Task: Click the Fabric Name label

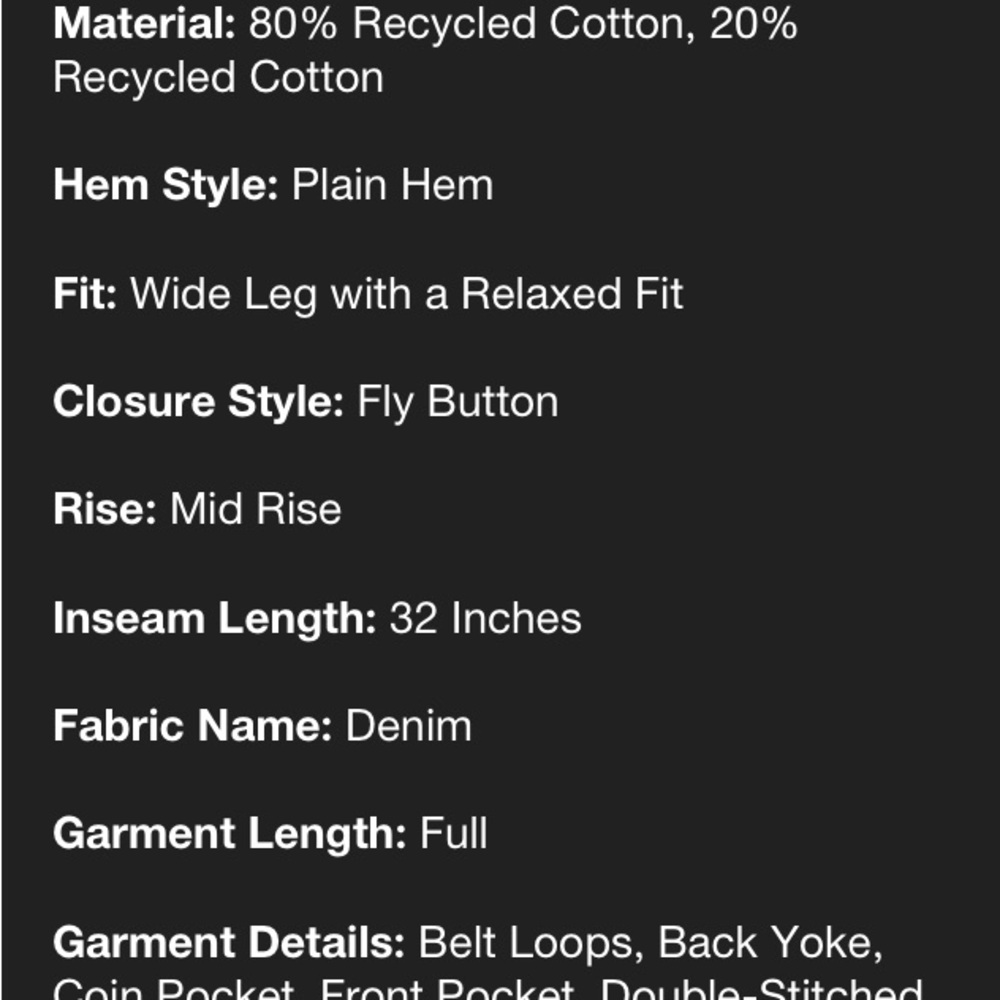Action: 193,726
